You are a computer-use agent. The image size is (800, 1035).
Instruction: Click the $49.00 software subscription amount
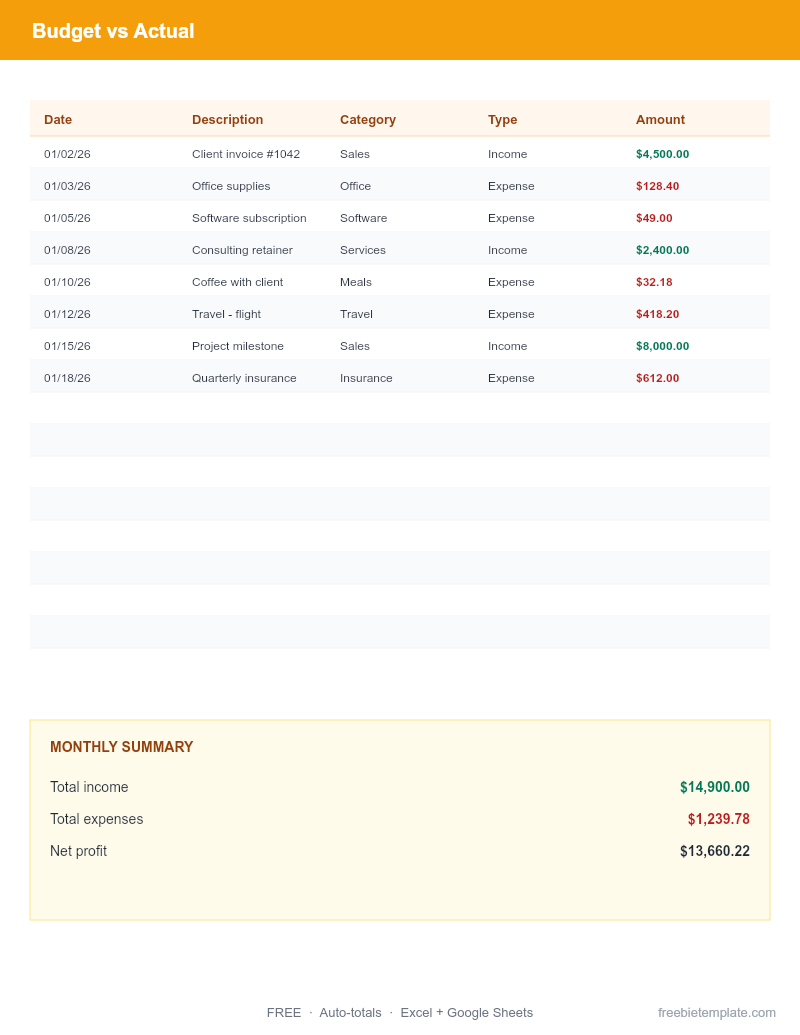[654, 218]
